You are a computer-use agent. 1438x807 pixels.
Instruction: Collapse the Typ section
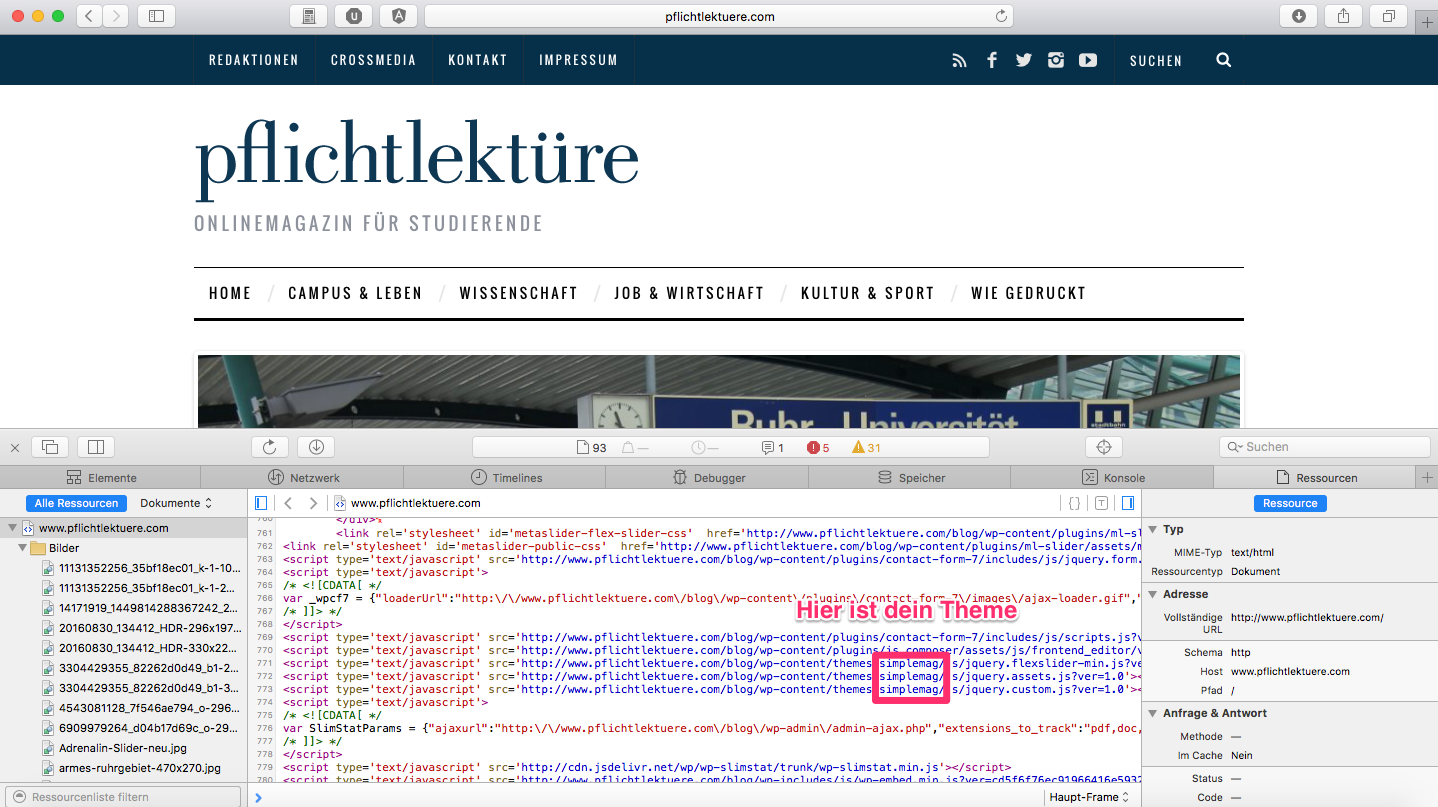[1152, 529]
